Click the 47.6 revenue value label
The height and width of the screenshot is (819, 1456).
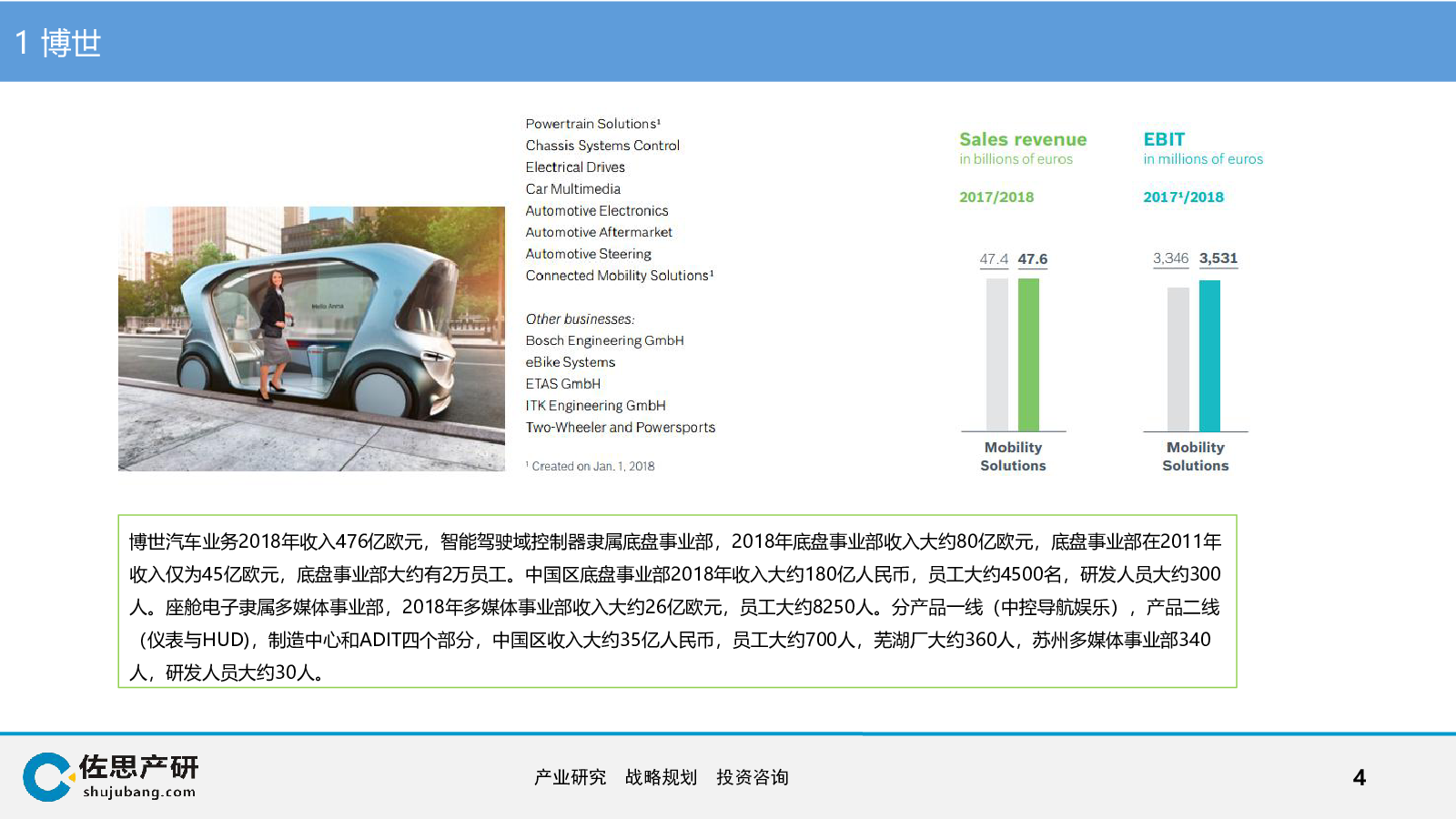(1033, 259)
